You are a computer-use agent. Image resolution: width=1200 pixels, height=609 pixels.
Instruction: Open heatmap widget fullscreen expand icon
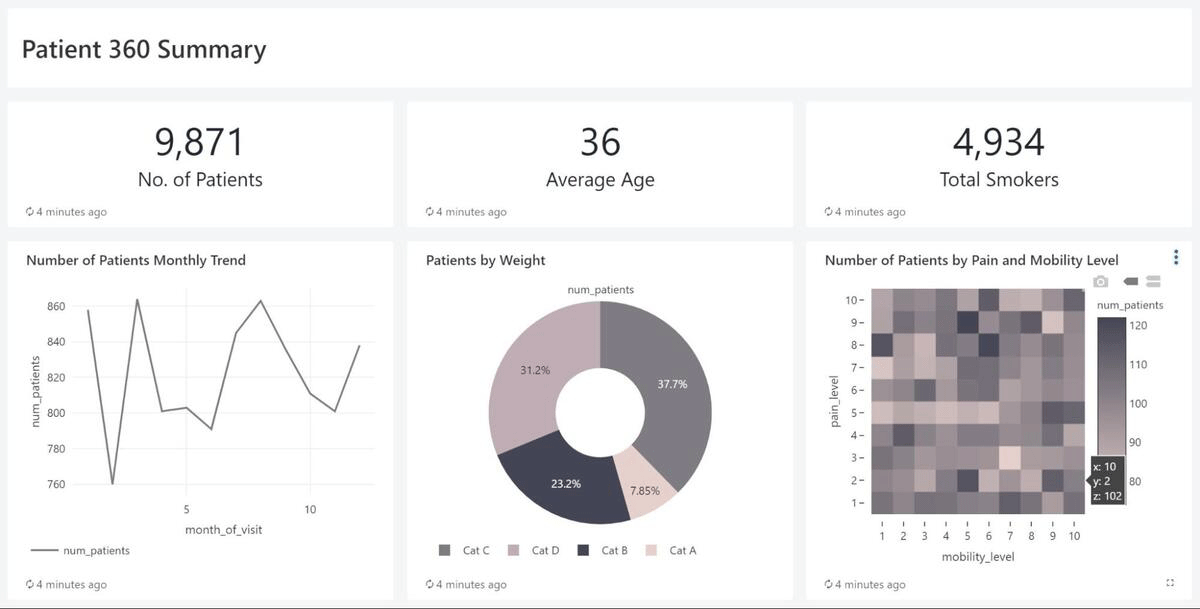(1170, 583)
